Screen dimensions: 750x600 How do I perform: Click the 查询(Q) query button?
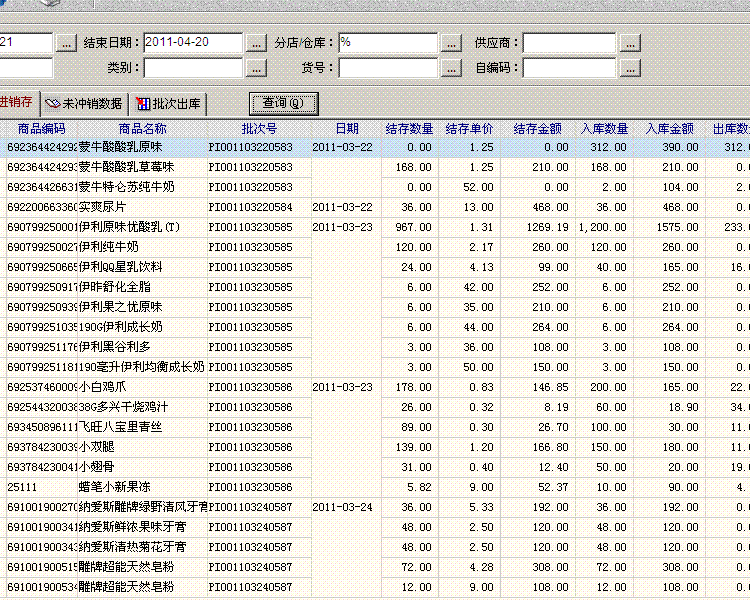pyautogui.click(x=284, y=103)
